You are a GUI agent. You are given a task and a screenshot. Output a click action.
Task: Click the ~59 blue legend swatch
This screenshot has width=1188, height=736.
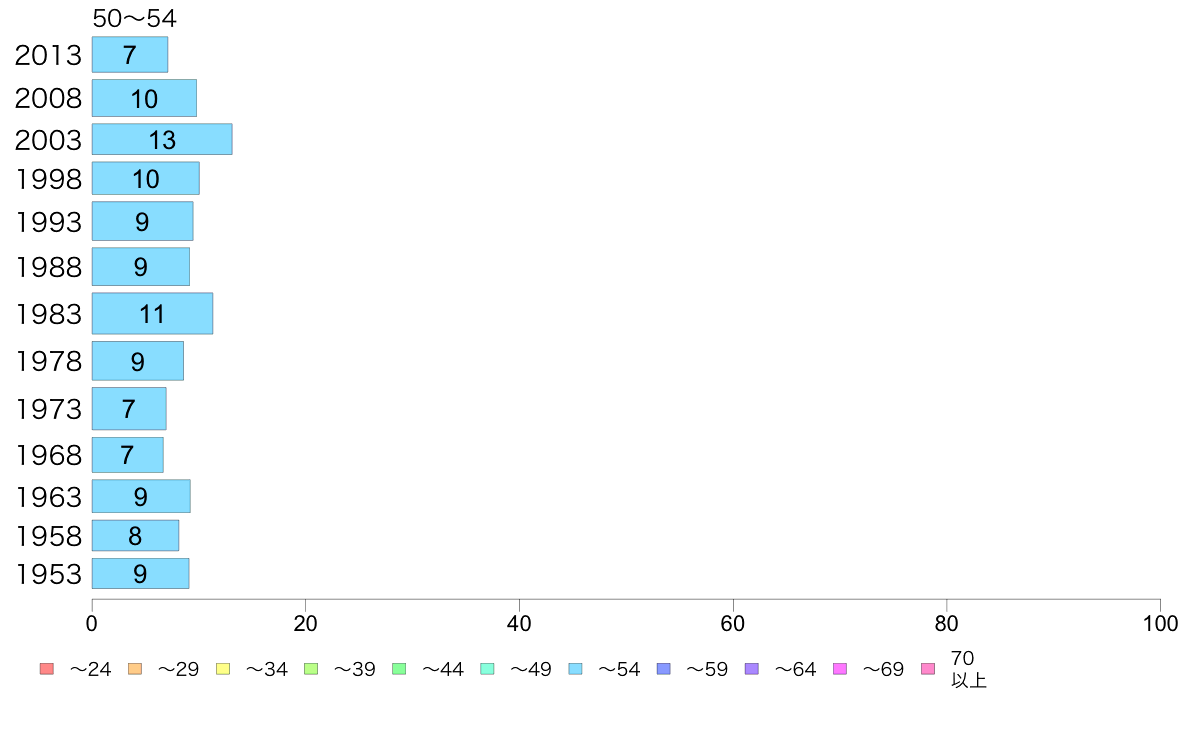(664, 669)
